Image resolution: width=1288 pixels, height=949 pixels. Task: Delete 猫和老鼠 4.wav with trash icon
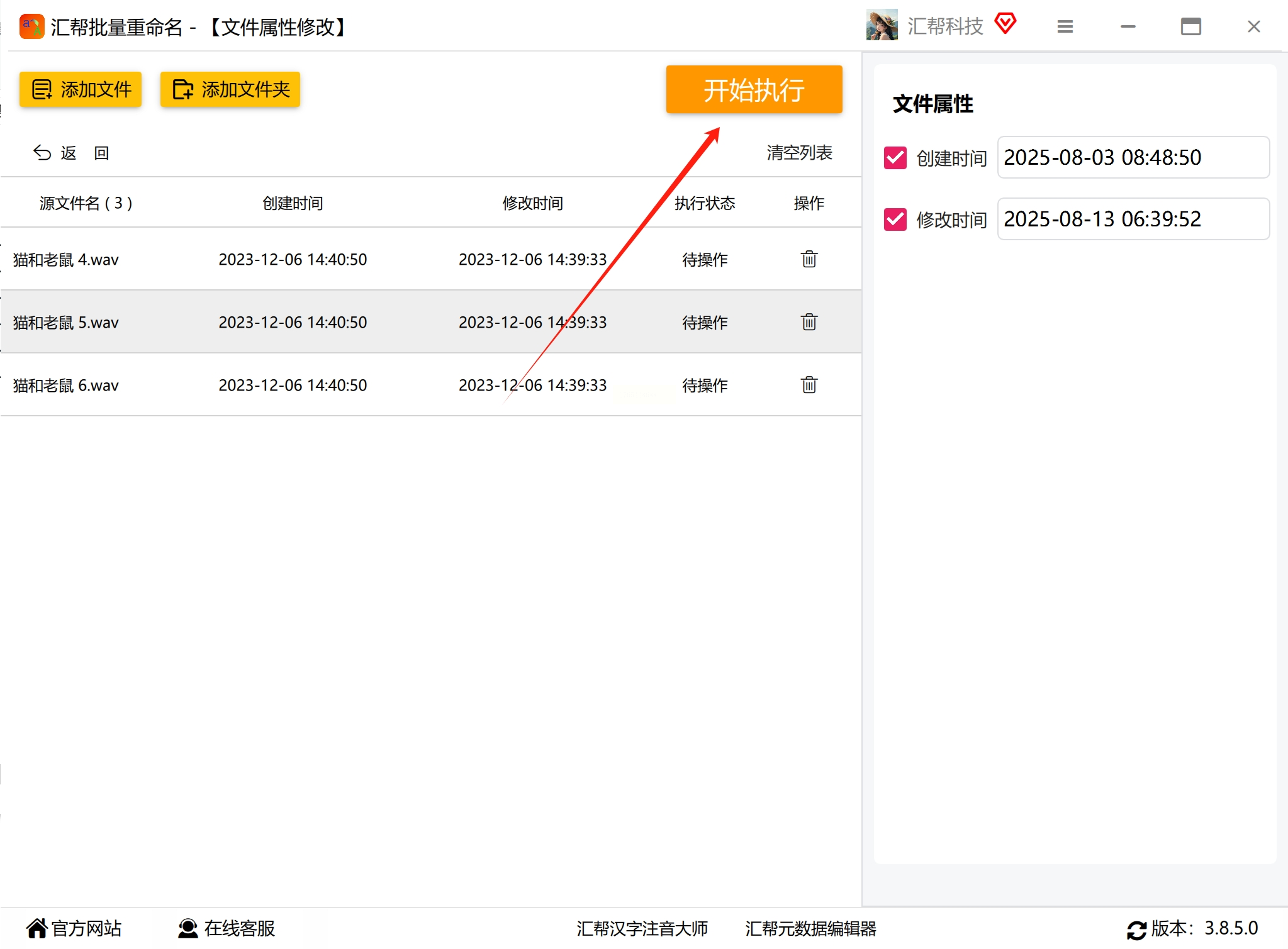coord(809,259)
